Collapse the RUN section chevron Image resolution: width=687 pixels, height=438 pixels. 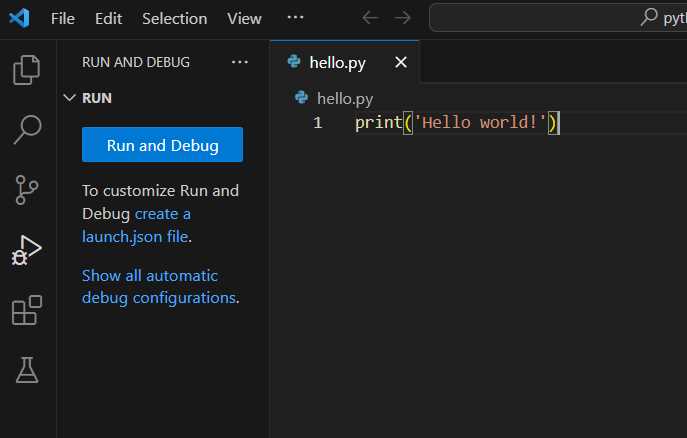coord(69,98)
